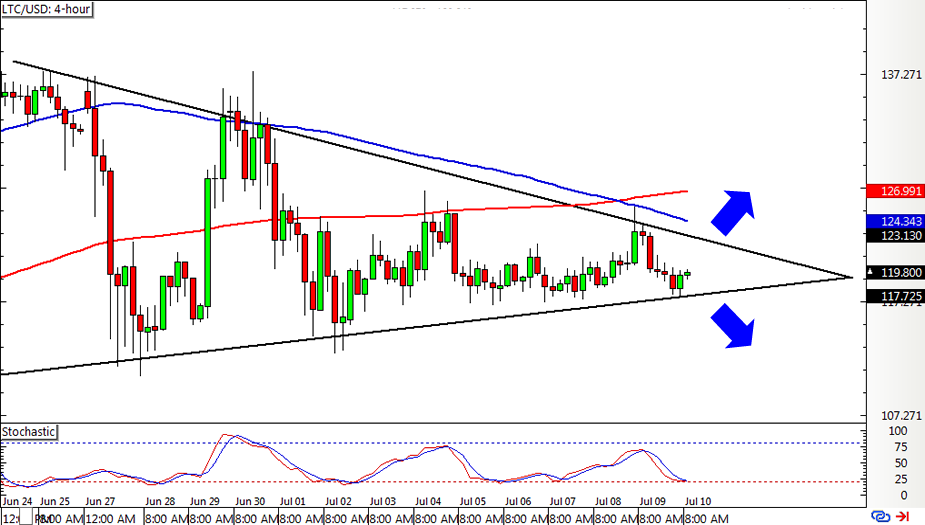925x525 pixels.
Task: Click the Jul 05 date label
Action: [473, 501]
